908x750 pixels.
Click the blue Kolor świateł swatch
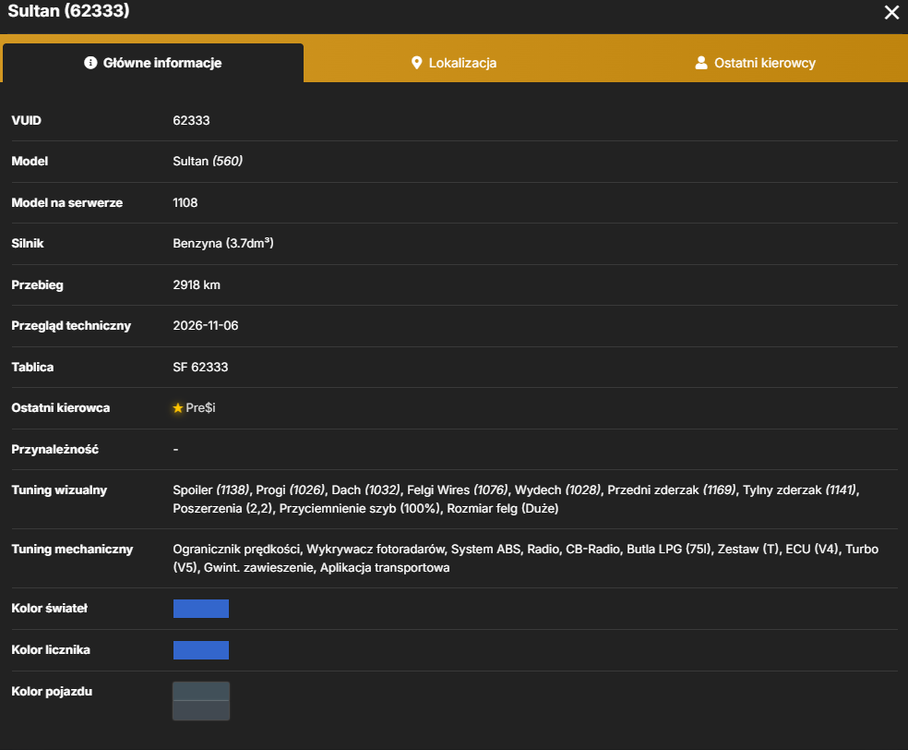point(201,609)
